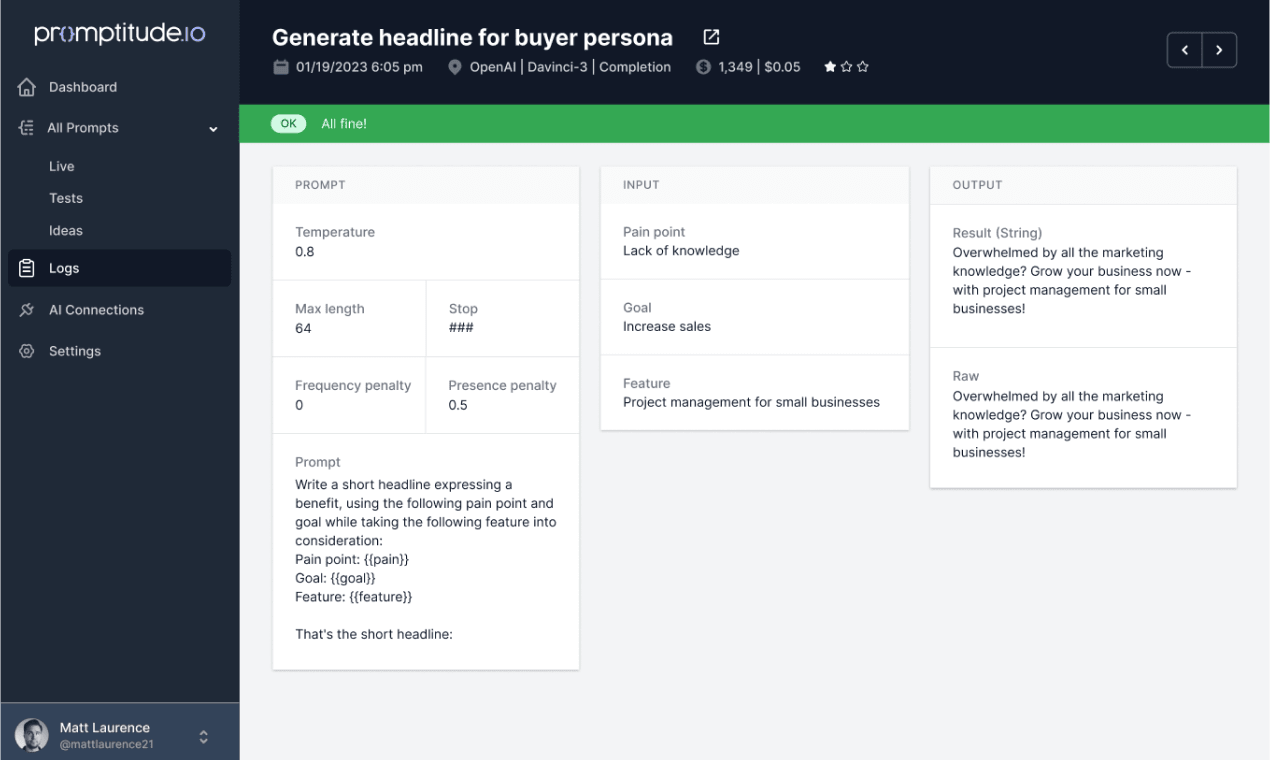Click the location pin icon by OpenAI

pos(455,67)
